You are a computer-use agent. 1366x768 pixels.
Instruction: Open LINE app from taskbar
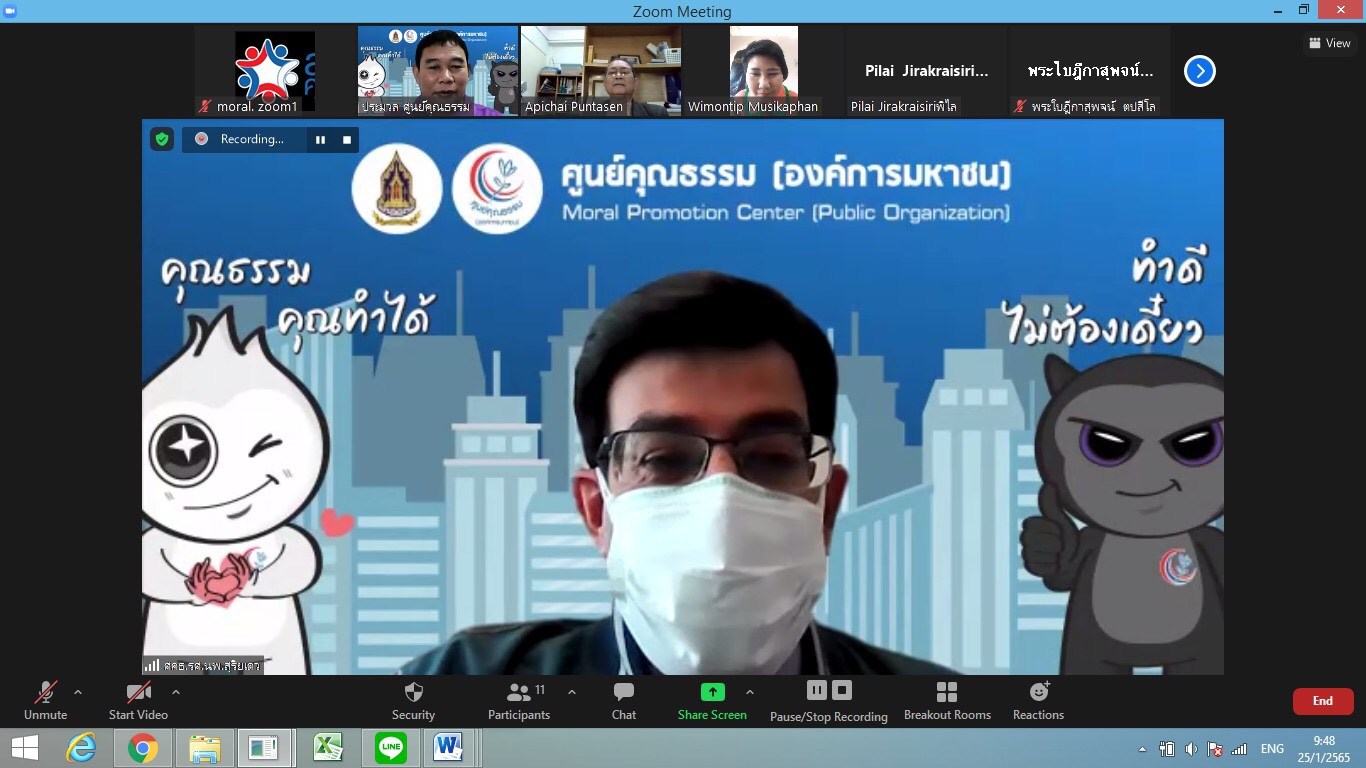[x=390, y=748]
